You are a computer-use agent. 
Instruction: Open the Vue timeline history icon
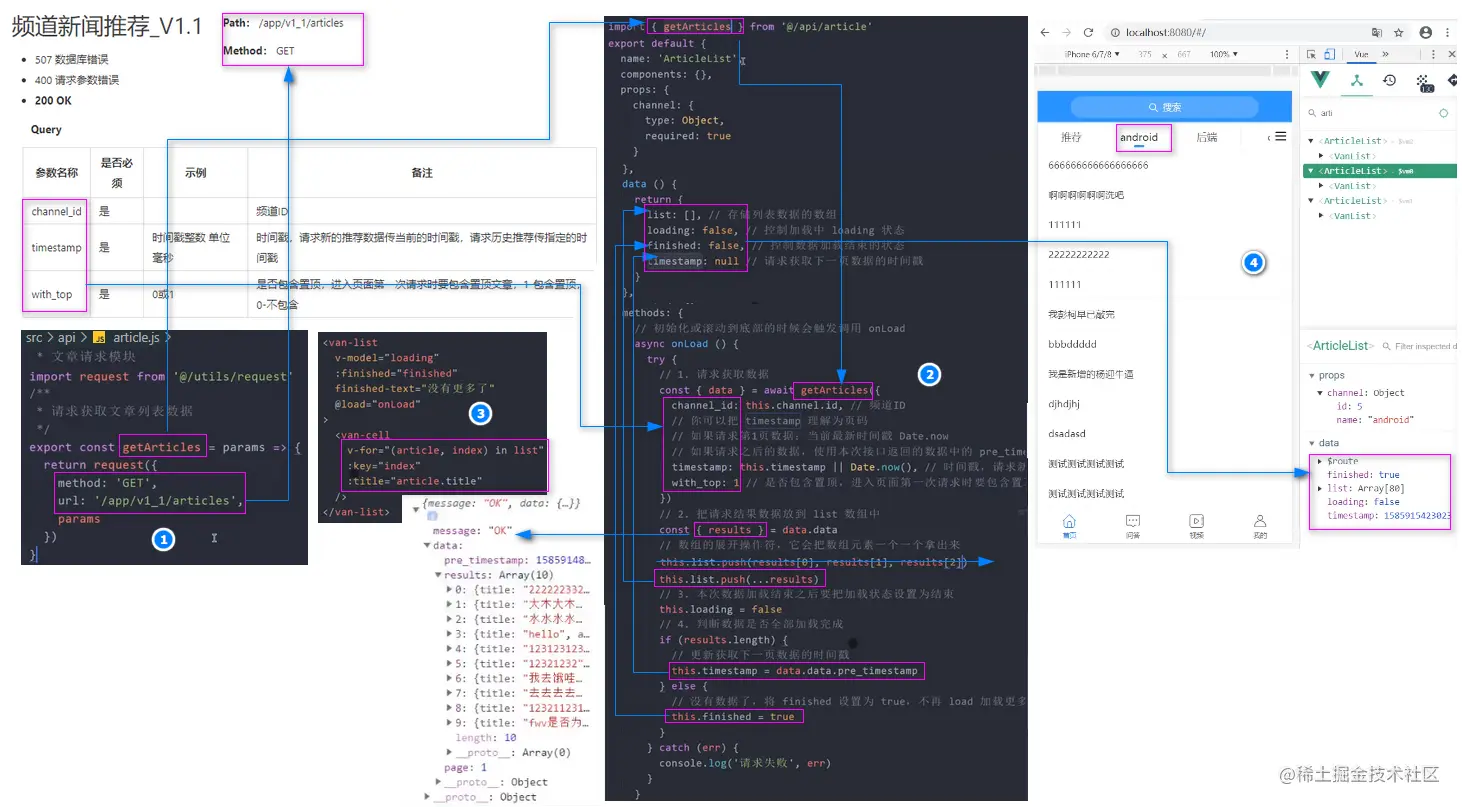1389,80
